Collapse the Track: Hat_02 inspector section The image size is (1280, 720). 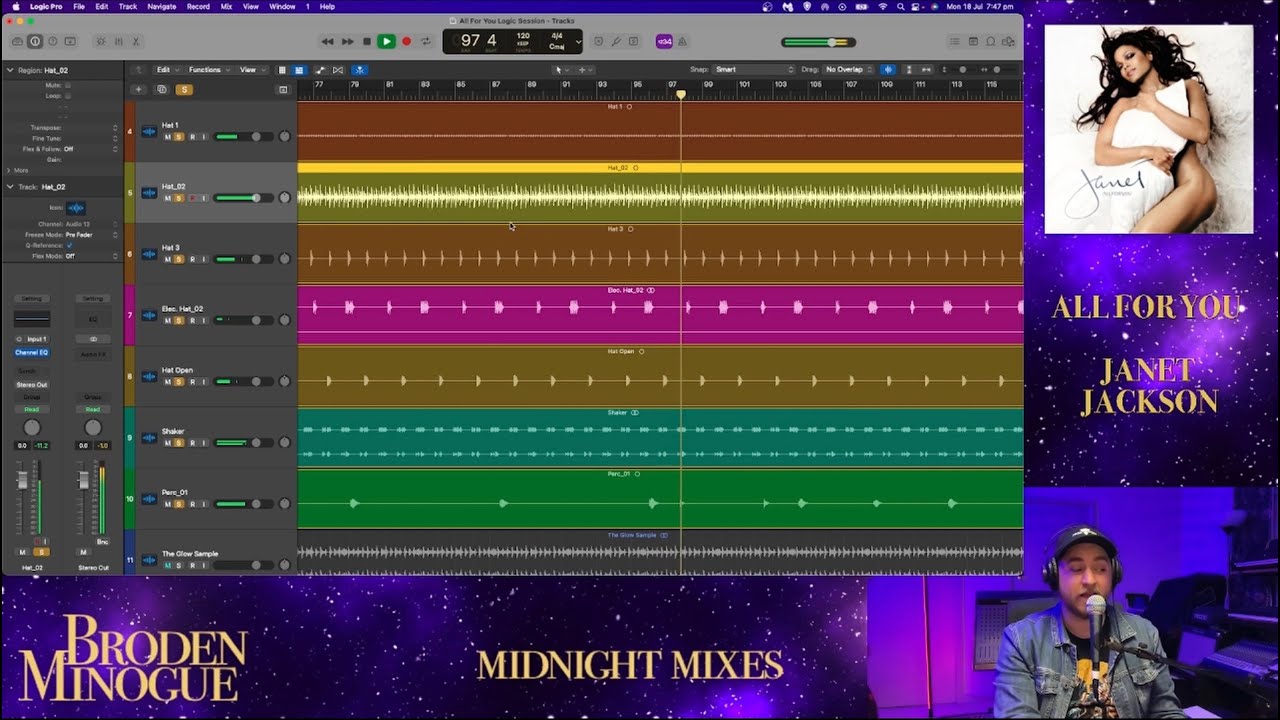[10, 186]
